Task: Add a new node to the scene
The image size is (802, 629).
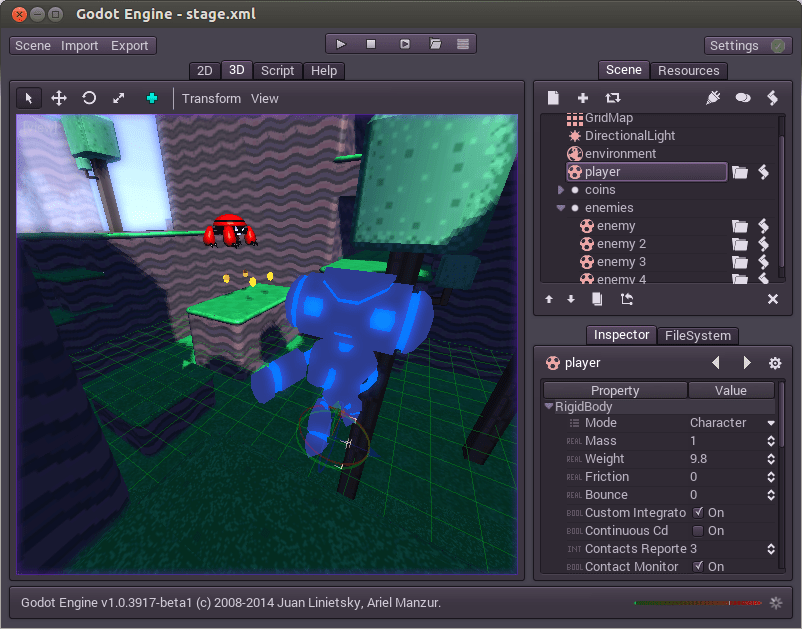Action: pos(581,97)
